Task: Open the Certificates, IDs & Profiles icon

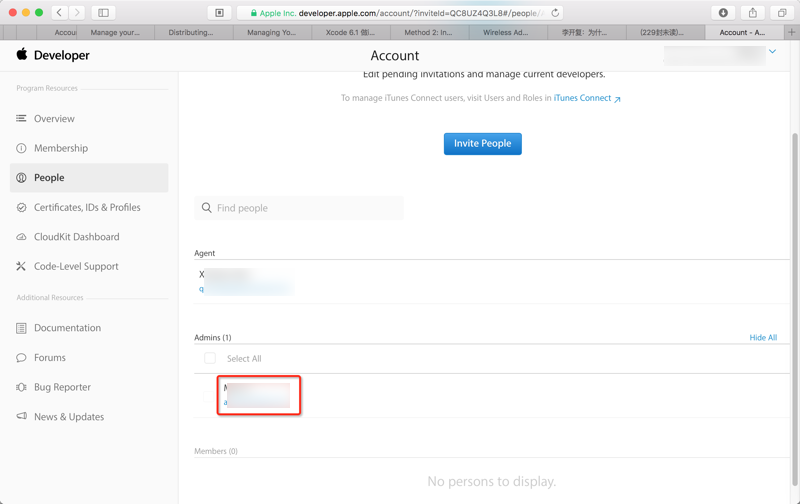Action: tap(21, 208)
